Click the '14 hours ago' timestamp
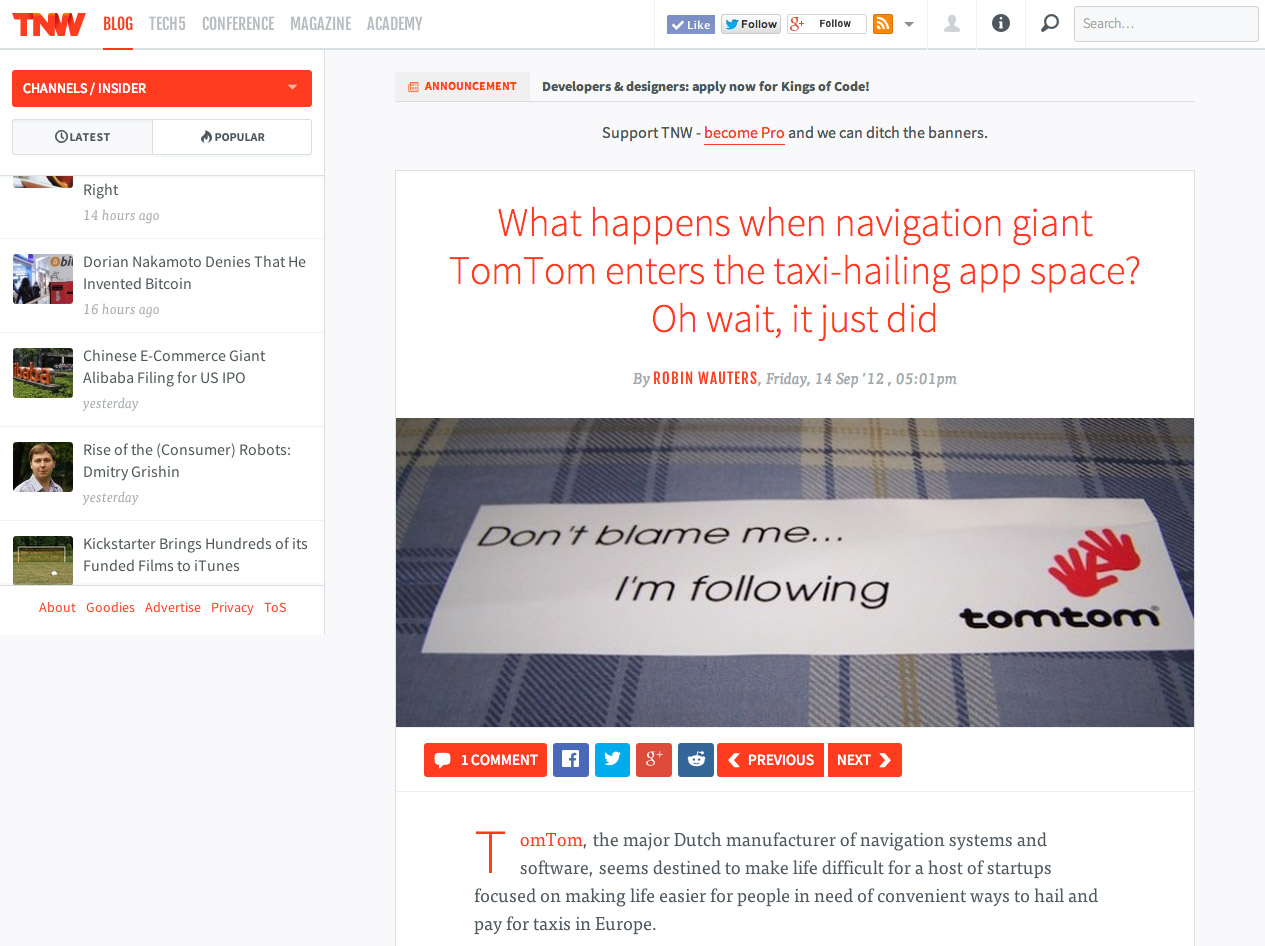This screenshot has width=1265, height=946. (121, 216)
